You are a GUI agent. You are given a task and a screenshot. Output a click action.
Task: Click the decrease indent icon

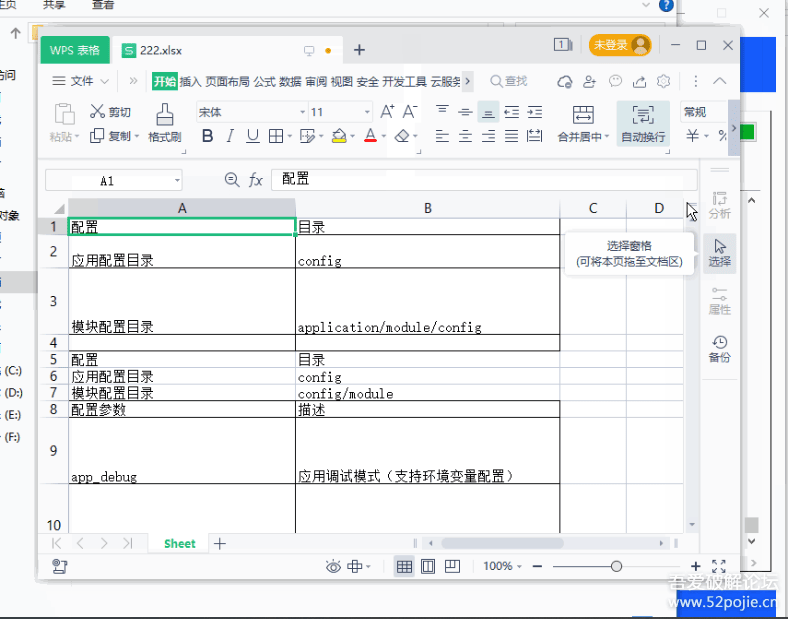click(x=512, y=112)
